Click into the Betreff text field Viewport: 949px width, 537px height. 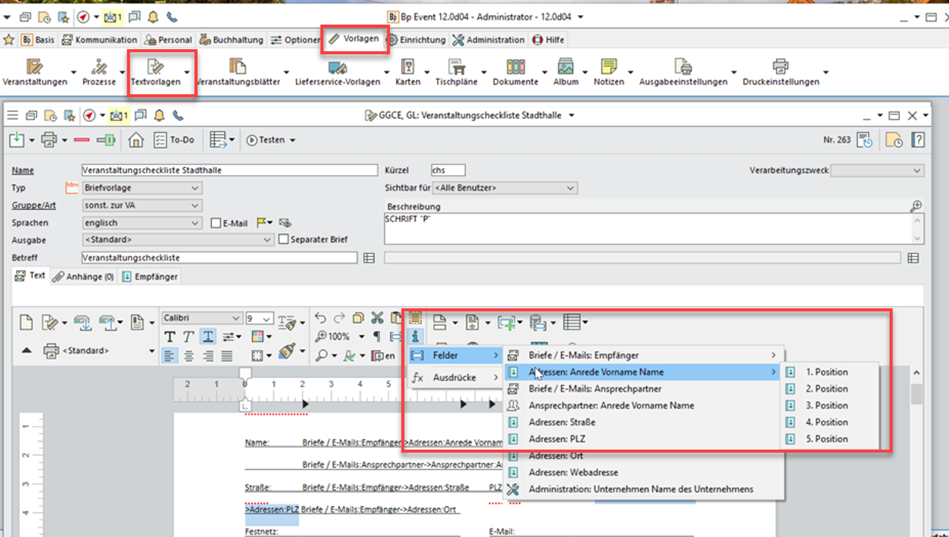(x=219, y=258)
